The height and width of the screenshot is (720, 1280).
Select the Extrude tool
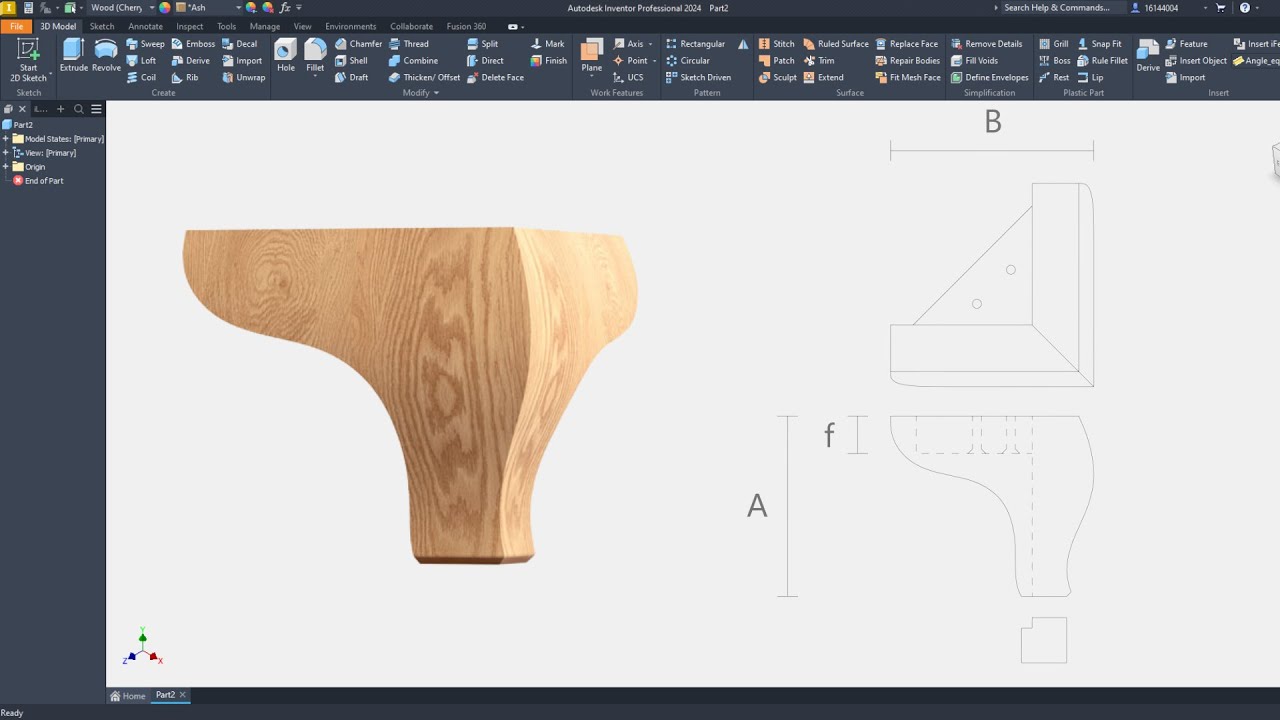[x=73, y=56]
